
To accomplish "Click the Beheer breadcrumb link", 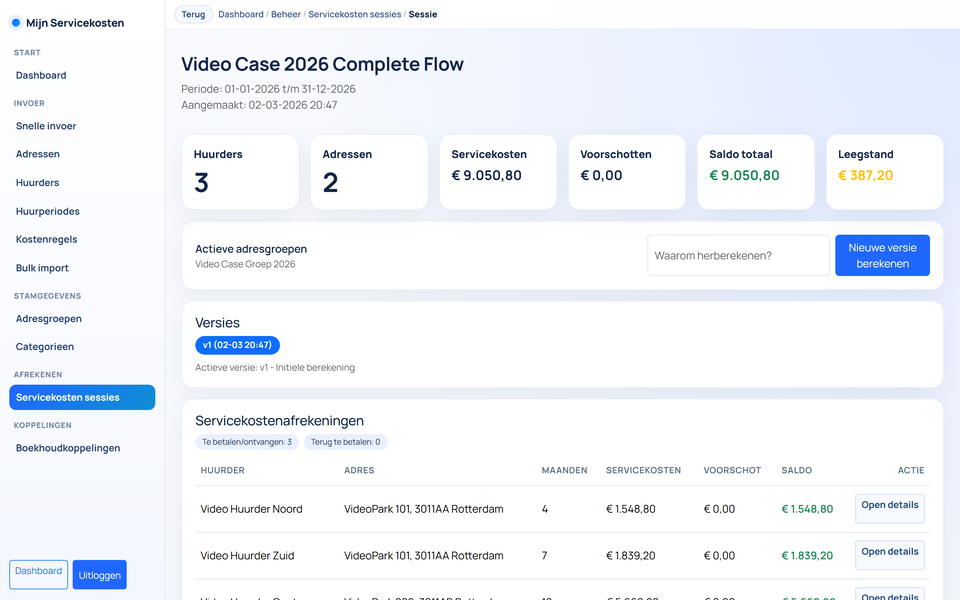I will tap(285, 15).
